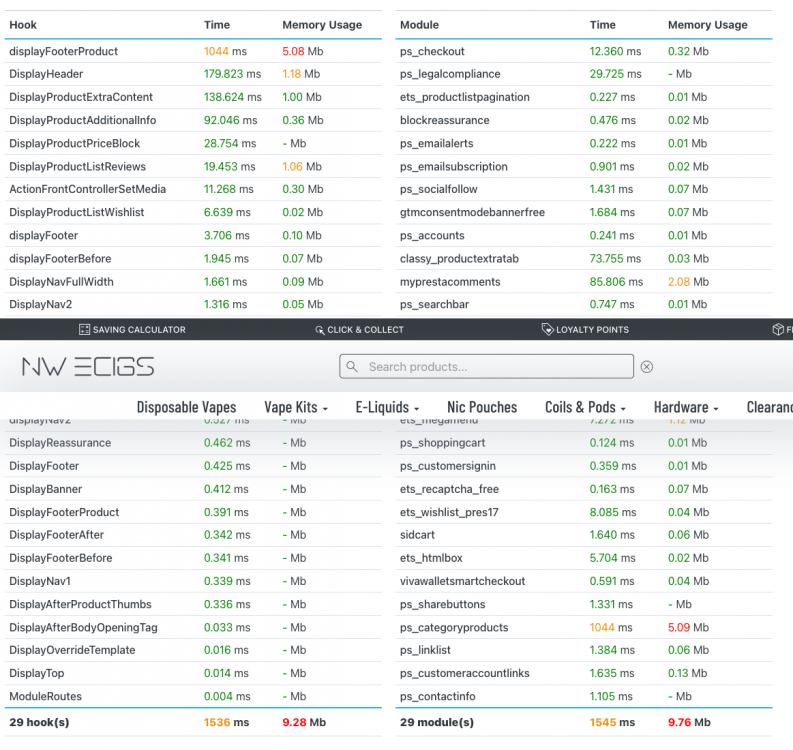
Task: Select DisplayProductListWishlist hook name
Action: (x=76, y=212)
